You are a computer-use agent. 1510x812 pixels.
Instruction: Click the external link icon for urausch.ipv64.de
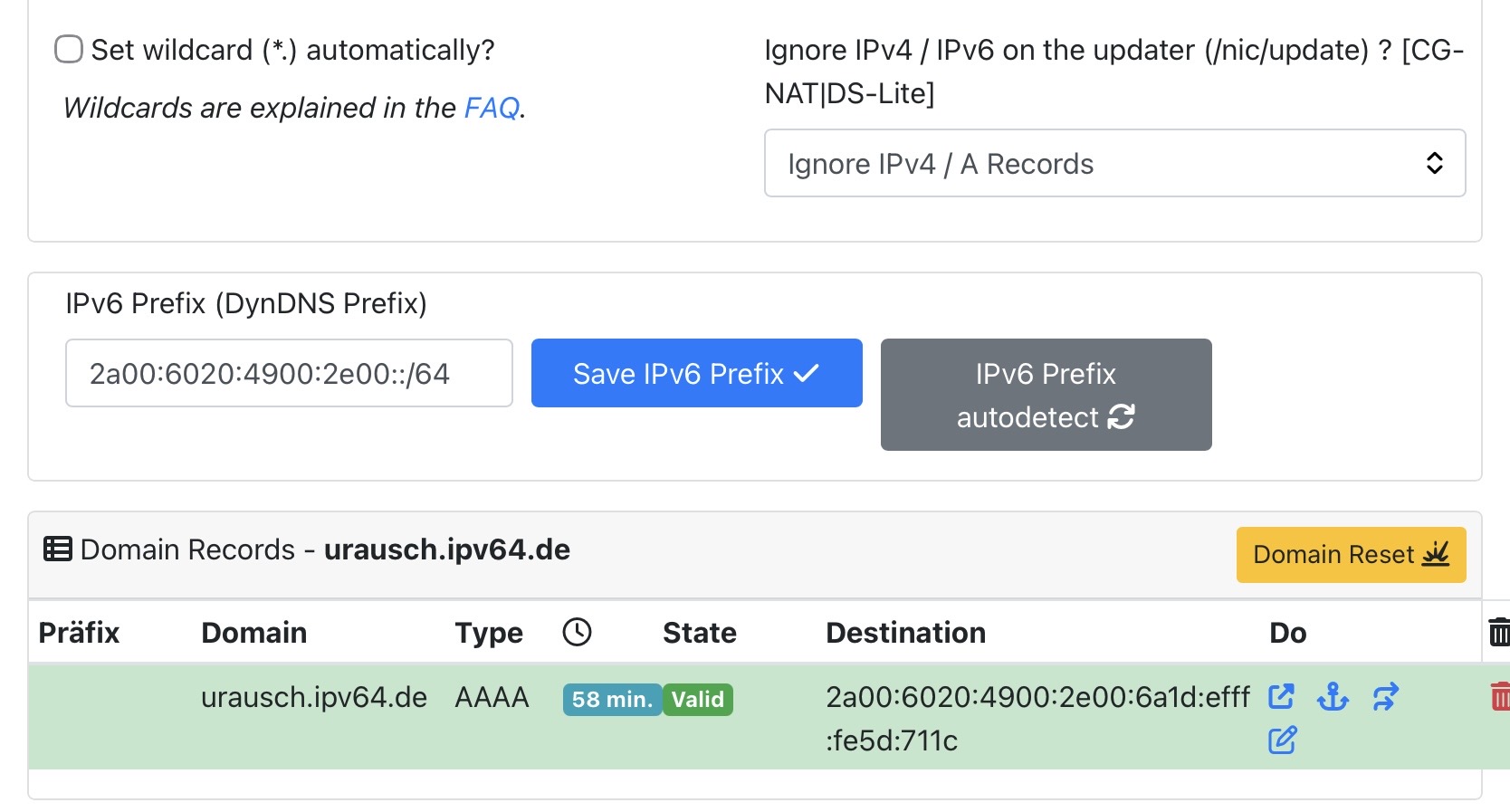tap(1281, 696)
